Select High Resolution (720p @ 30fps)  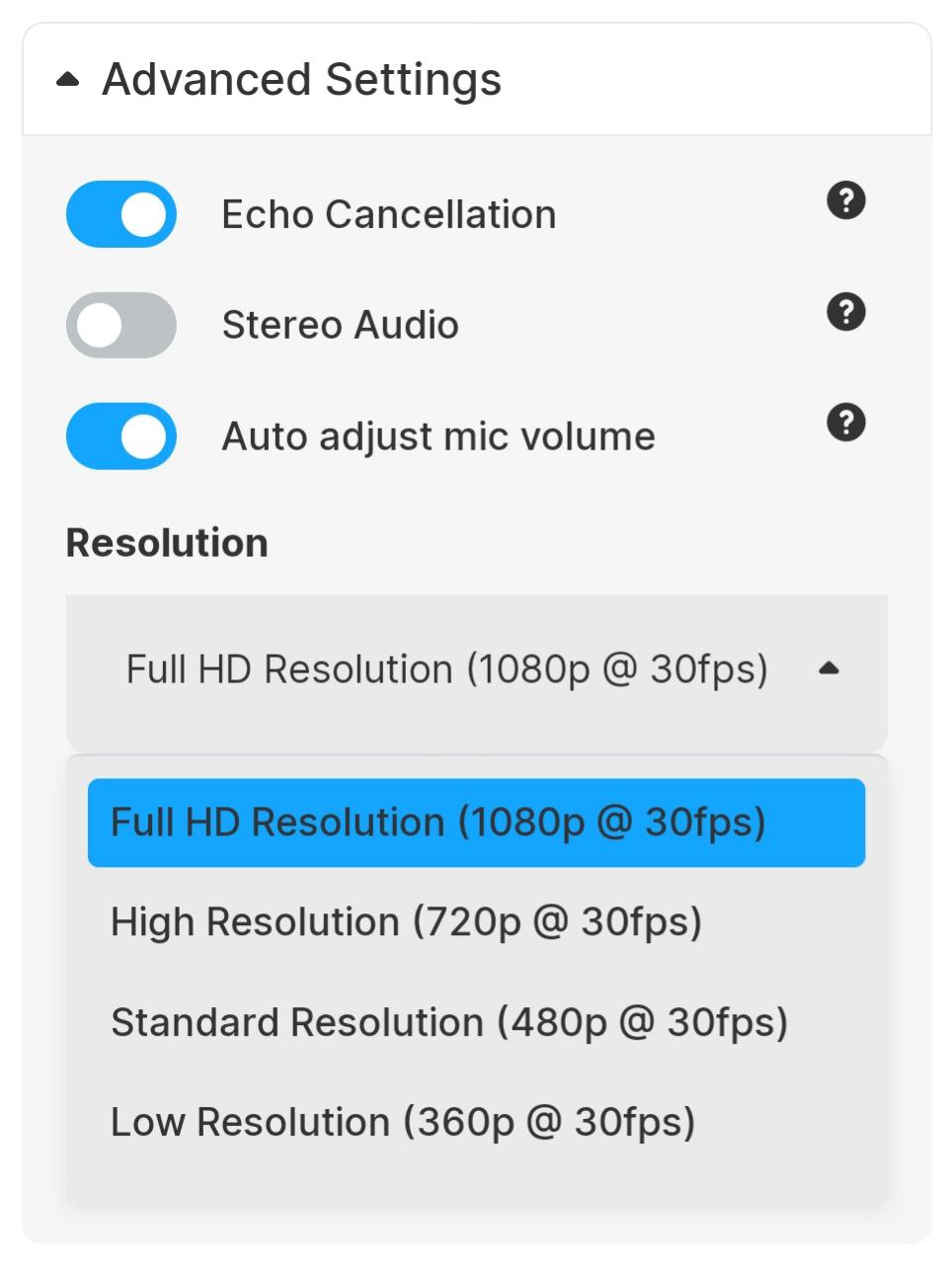(x=408, y=921)
